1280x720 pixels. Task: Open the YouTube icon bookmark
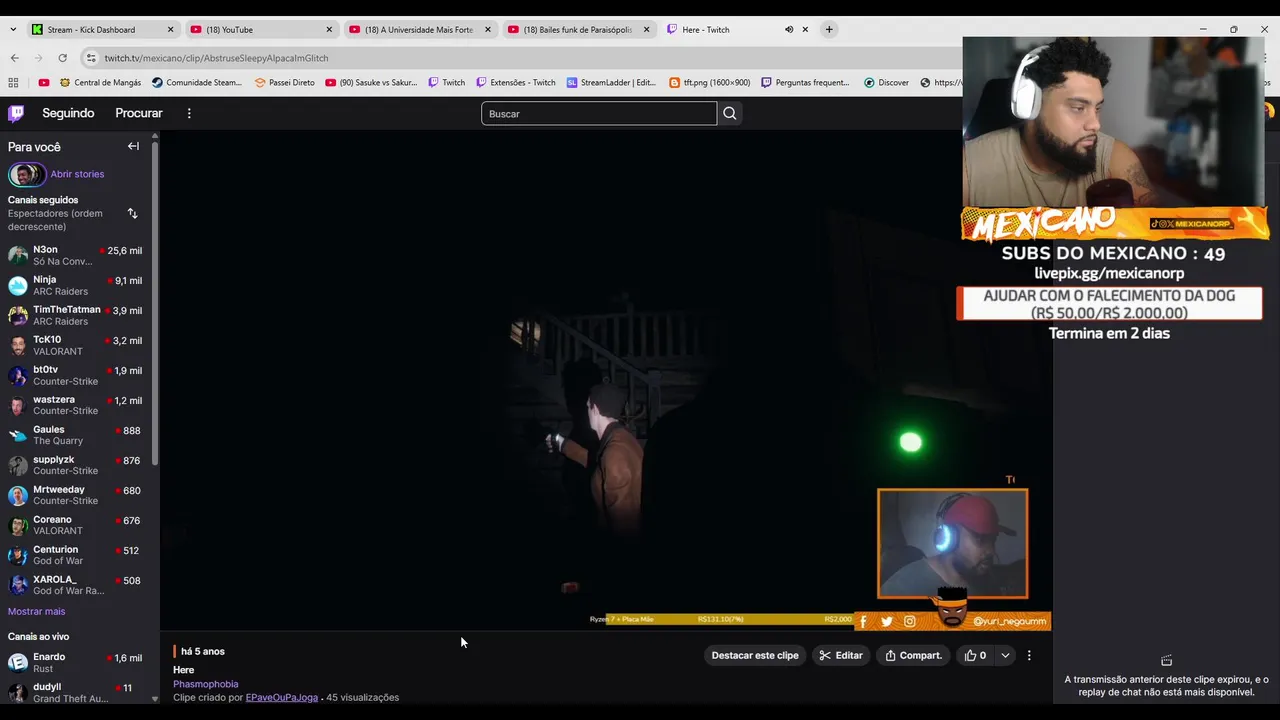point(43,83)
